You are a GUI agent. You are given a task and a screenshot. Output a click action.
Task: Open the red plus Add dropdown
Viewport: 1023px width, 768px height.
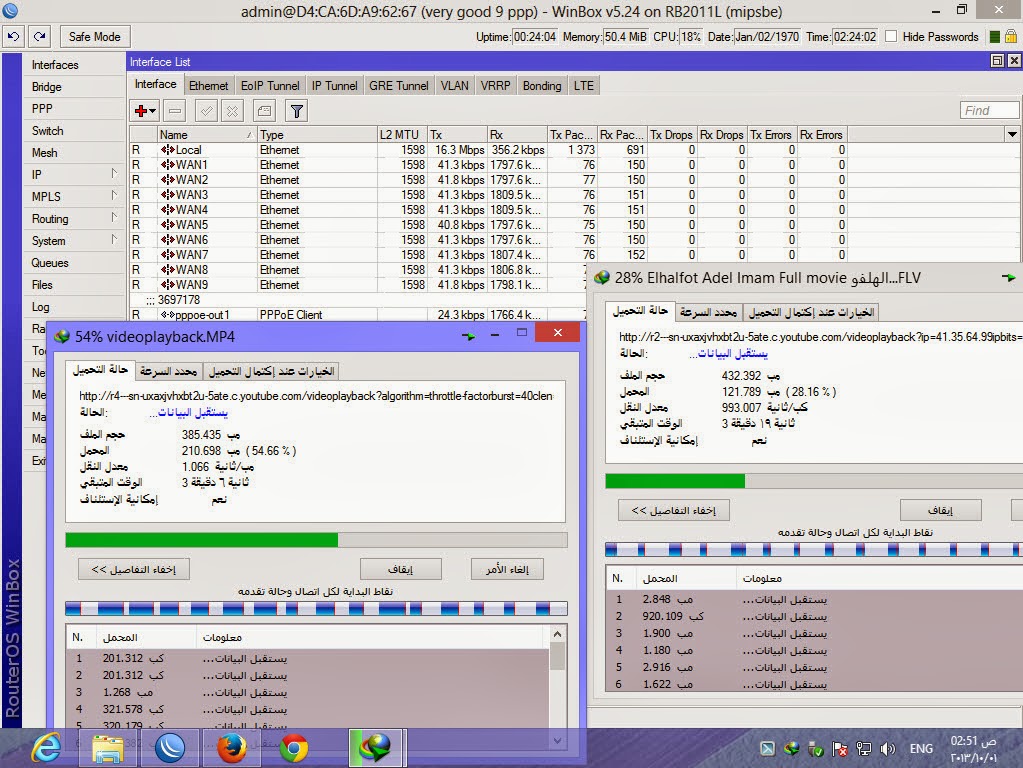[145, 111]
